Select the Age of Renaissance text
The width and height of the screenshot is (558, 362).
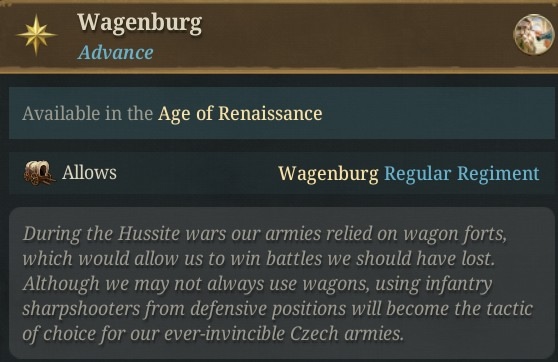(x=240, y=114)
